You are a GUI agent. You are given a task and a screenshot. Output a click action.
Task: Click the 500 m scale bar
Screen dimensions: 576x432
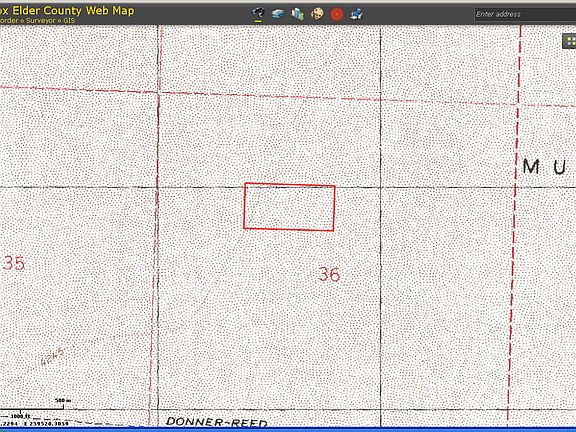click(42, 404)
